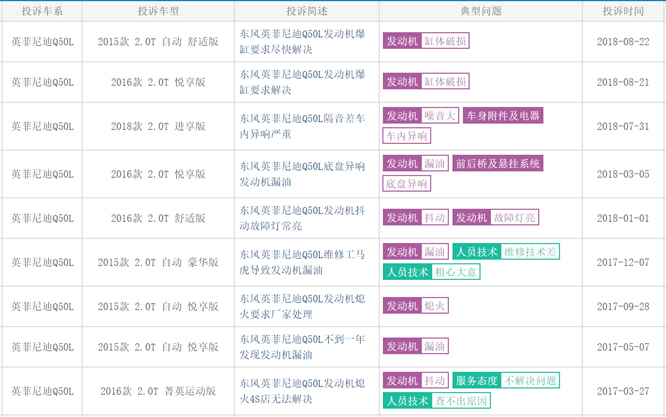The image size is (666, 417).
Task: Select 2016款 2.0T 悦享版 in 2018-03-05 row
Action: (158, 174)
